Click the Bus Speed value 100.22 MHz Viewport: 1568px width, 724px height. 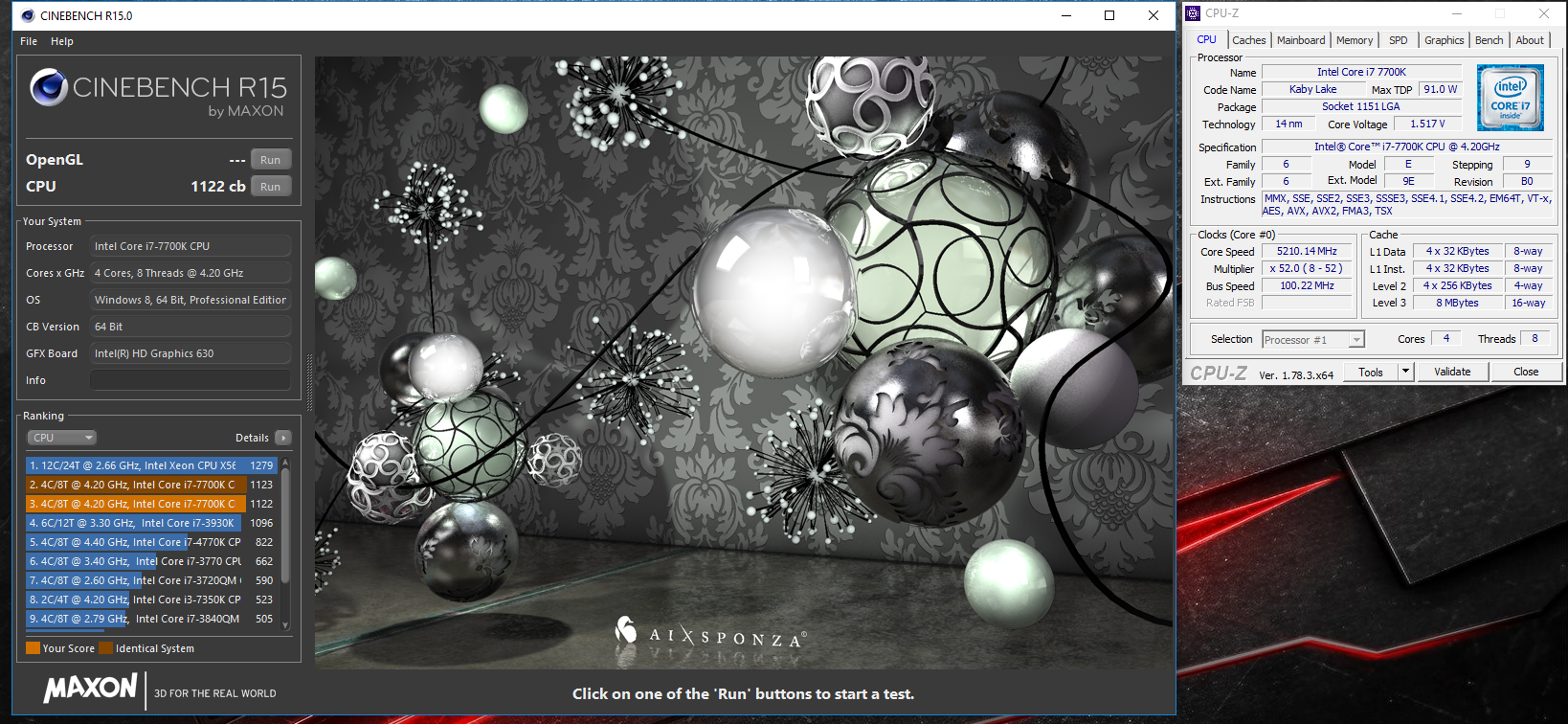1307,286
